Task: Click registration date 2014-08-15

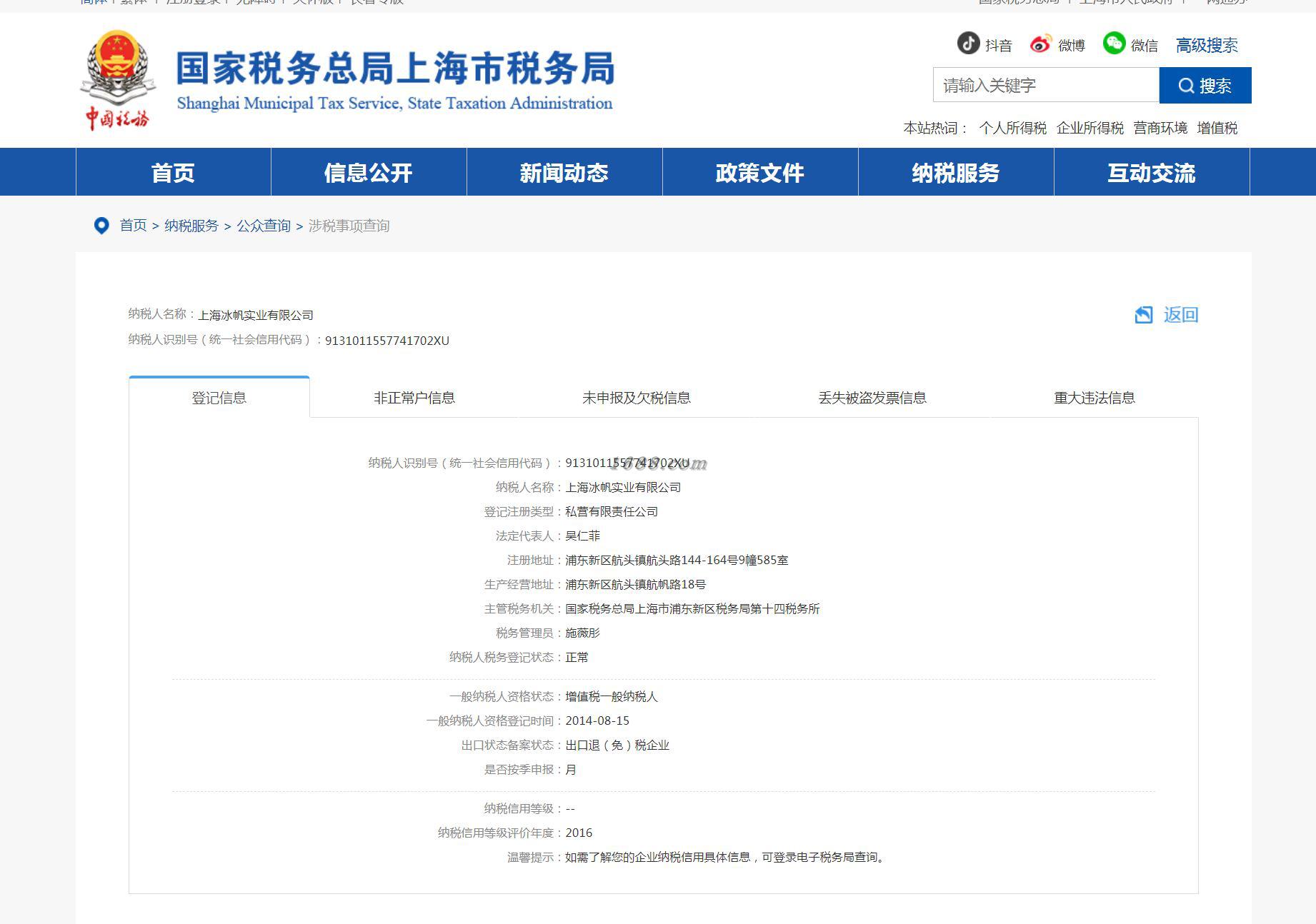Action: (597, 720)
